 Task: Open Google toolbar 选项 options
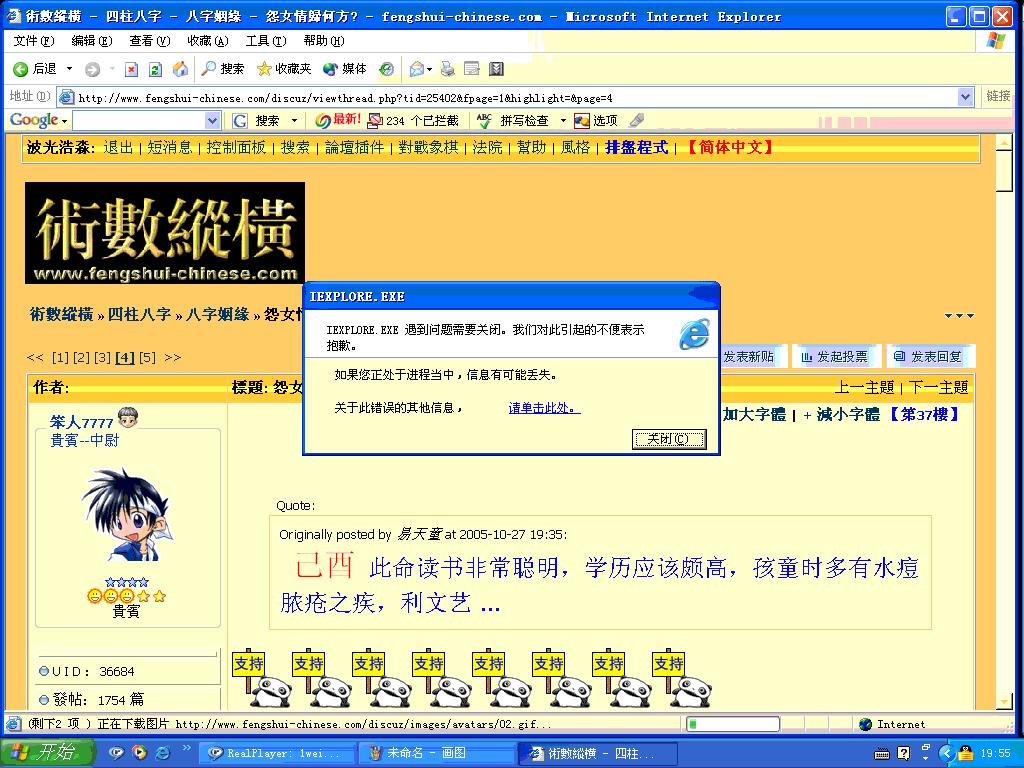[x=596, y=120]
